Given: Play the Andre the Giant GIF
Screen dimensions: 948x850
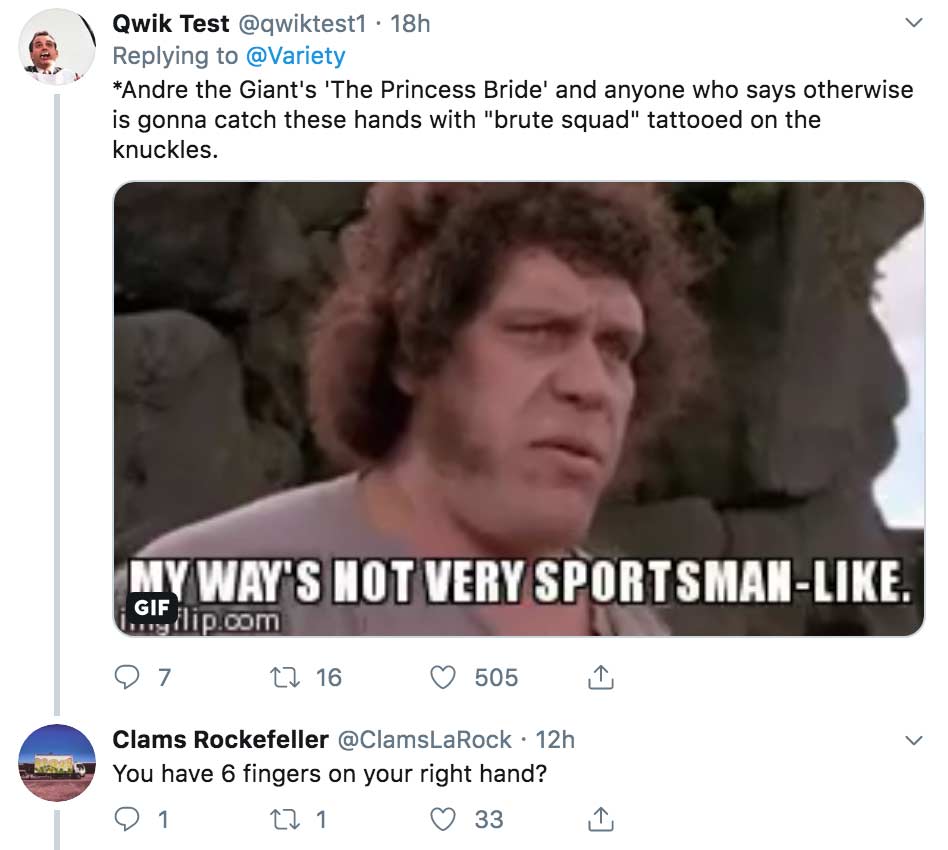Looking at the screenshot, I should [518, 408].
